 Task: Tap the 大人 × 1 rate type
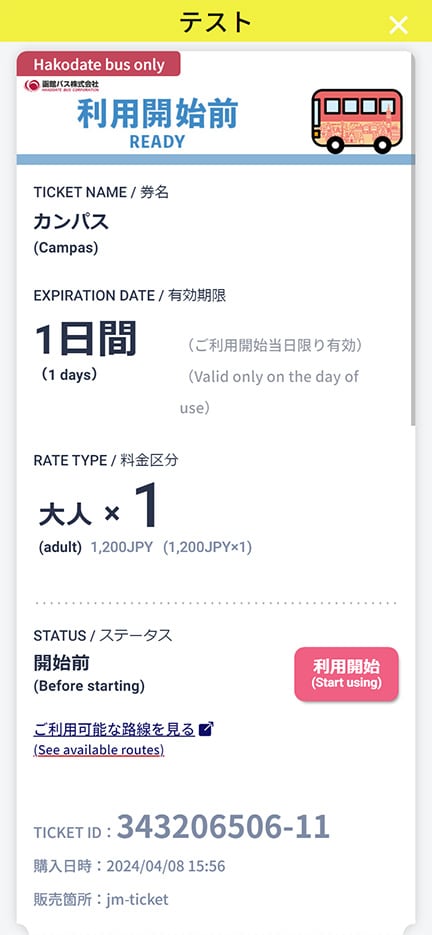tap(100, 507)
